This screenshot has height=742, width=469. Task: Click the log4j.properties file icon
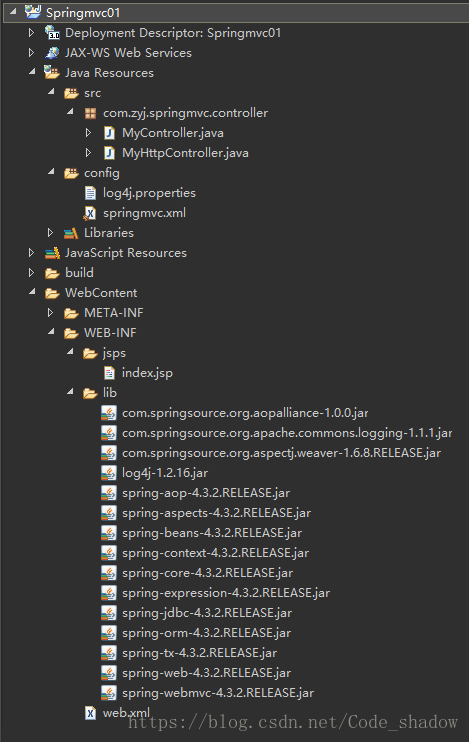tap(90, 193)
